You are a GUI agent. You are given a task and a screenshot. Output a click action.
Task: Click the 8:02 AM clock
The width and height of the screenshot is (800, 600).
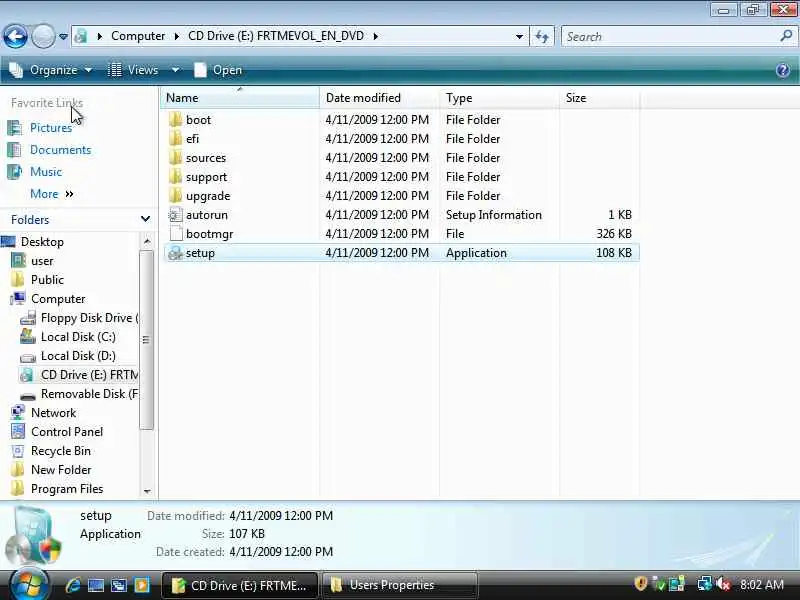tap(762, 585)
